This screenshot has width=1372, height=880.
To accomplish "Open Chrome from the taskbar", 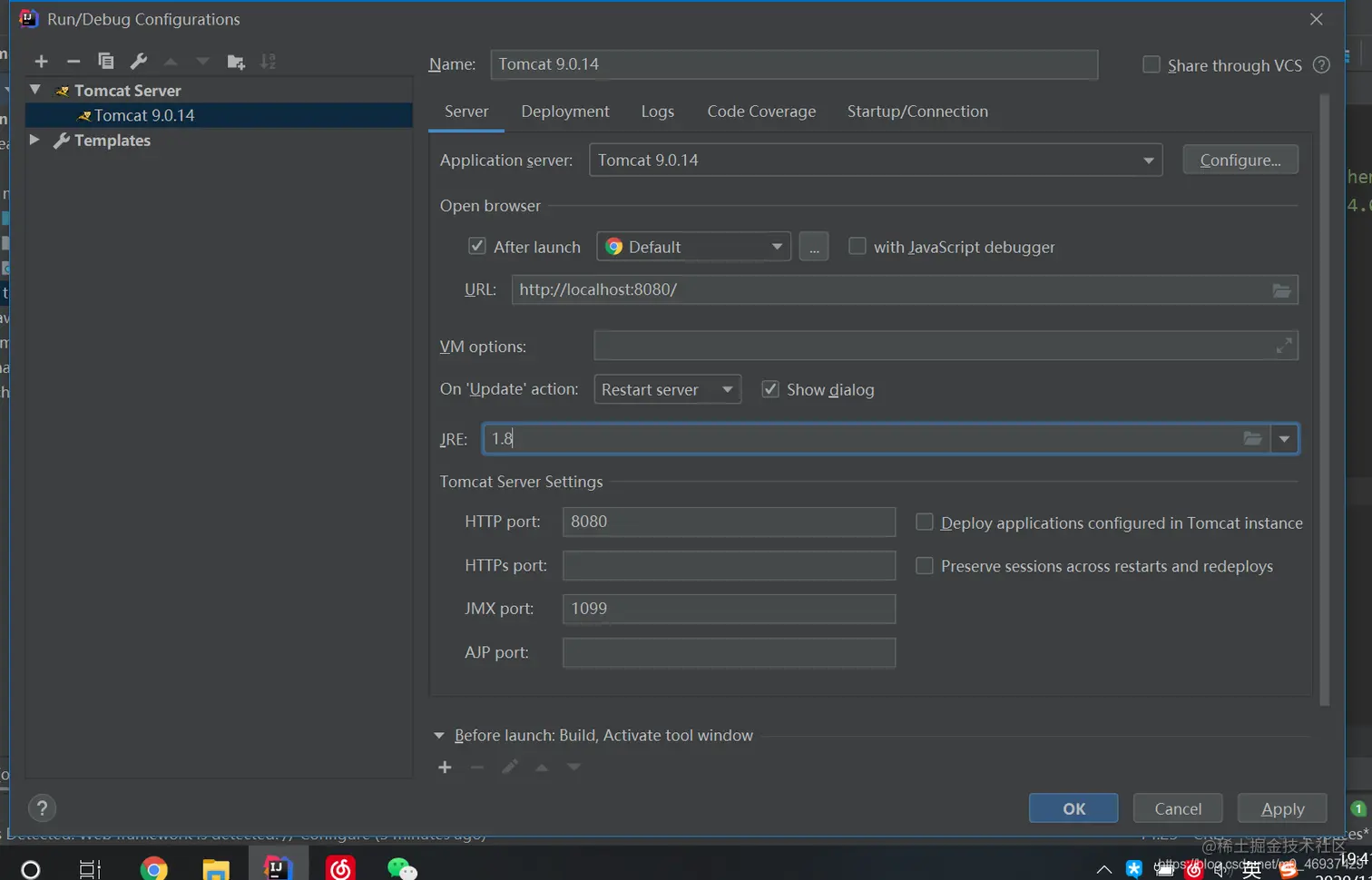I will point(154,869).
